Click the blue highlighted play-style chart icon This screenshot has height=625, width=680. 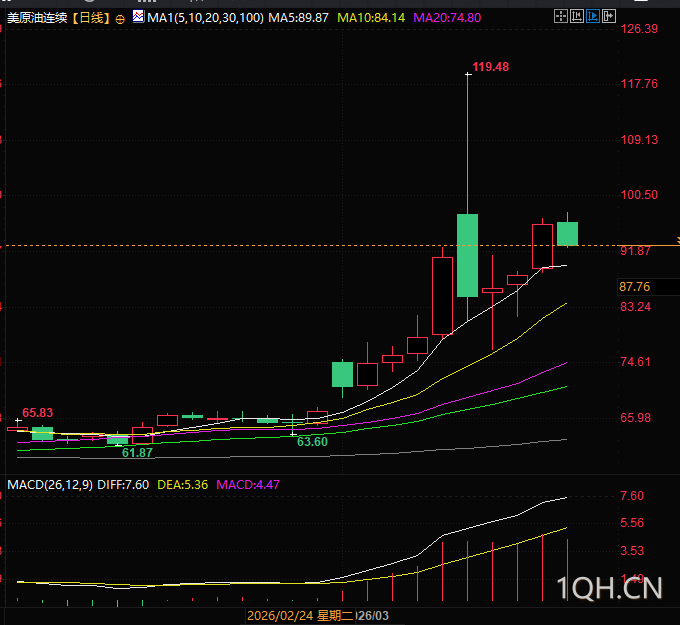(x=593, y=16)
